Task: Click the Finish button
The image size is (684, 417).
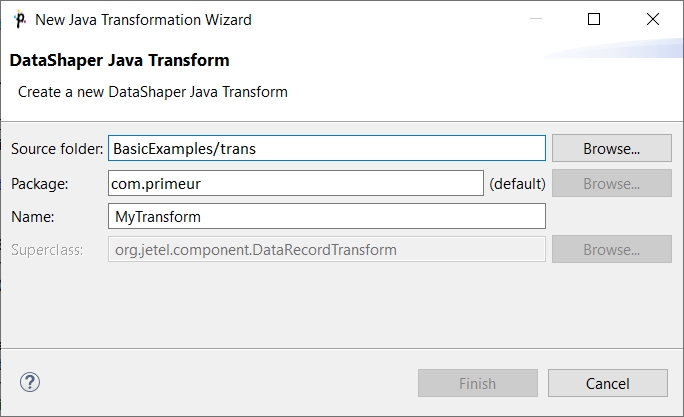Action: click(x=478, y=383)
